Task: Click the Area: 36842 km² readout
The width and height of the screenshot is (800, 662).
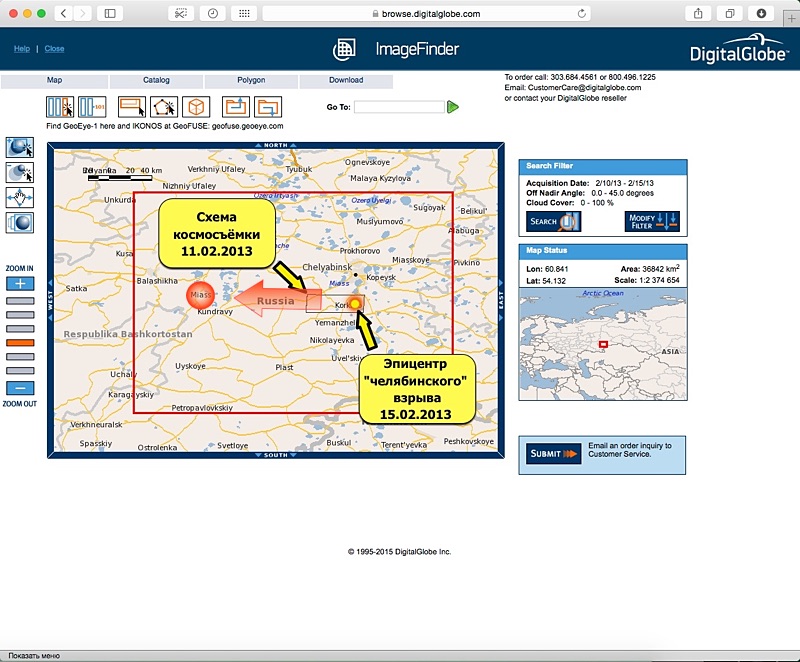Action: tap(650, 268)
